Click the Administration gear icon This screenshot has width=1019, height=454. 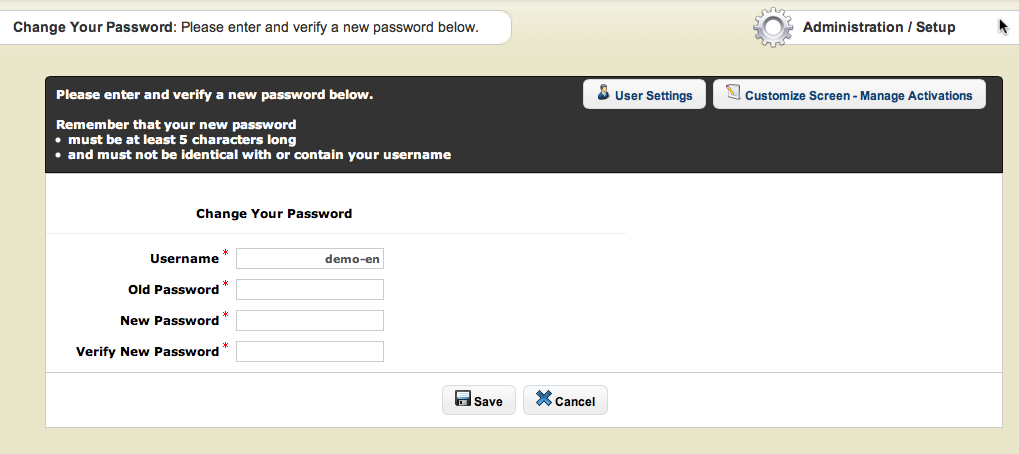(x=772, y=28)
